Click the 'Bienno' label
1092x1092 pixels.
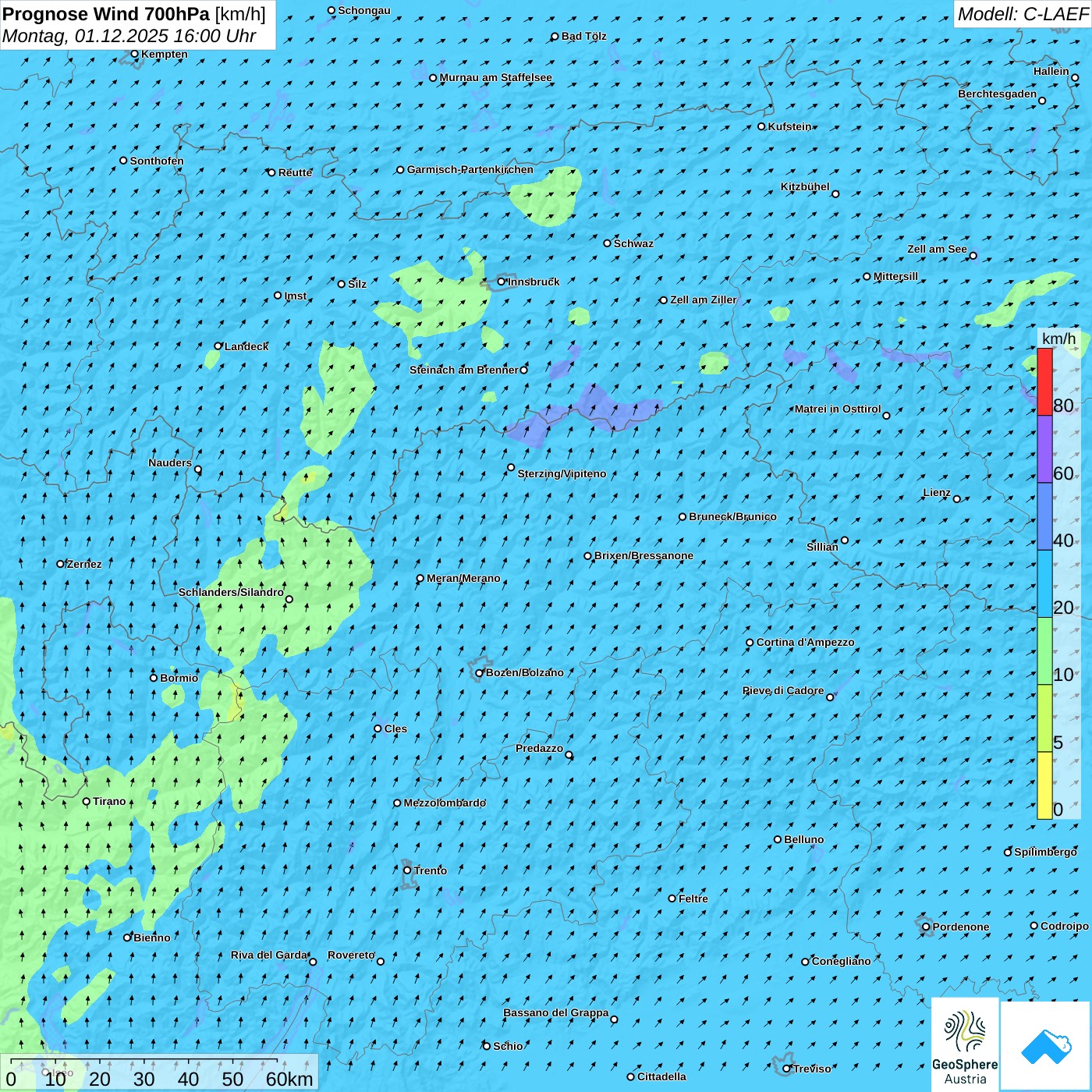click(152, 938)
